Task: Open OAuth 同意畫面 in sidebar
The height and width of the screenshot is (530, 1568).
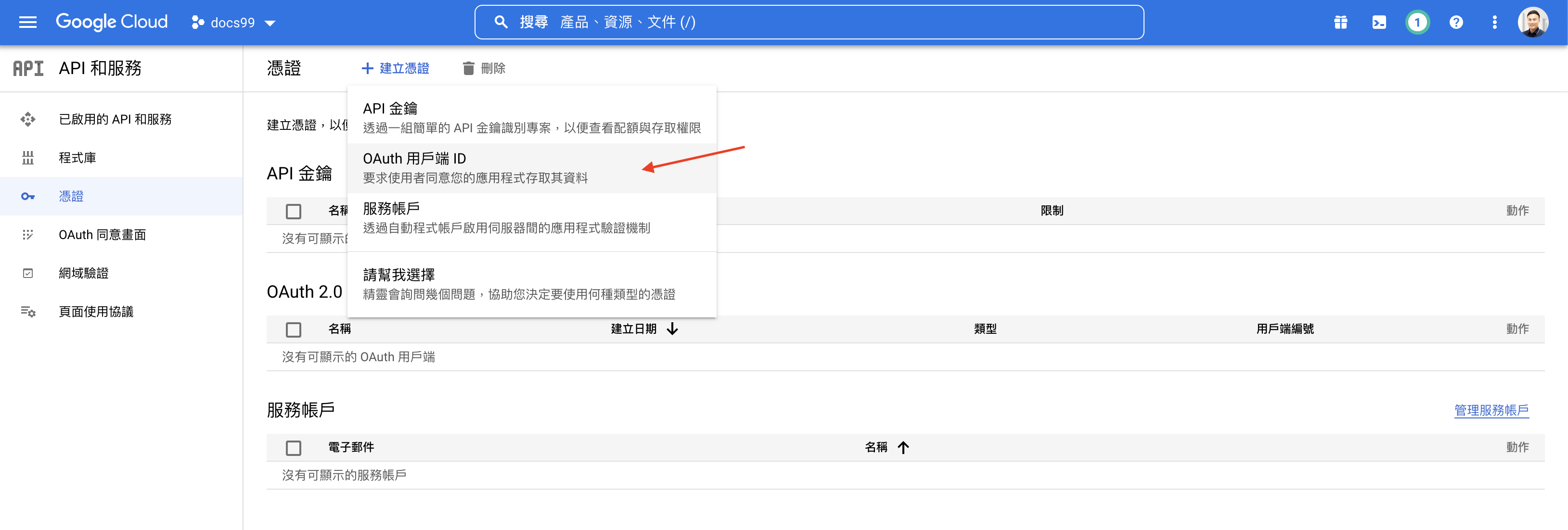Action: 102,235
